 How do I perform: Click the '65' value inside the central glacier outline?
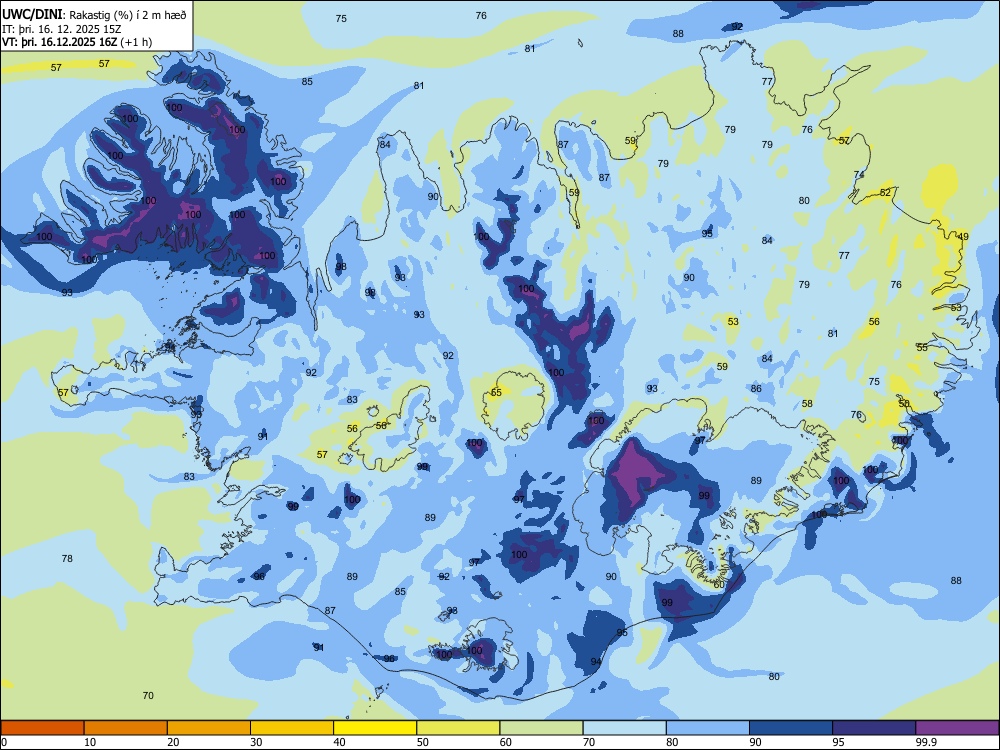[x=496, y=392]
